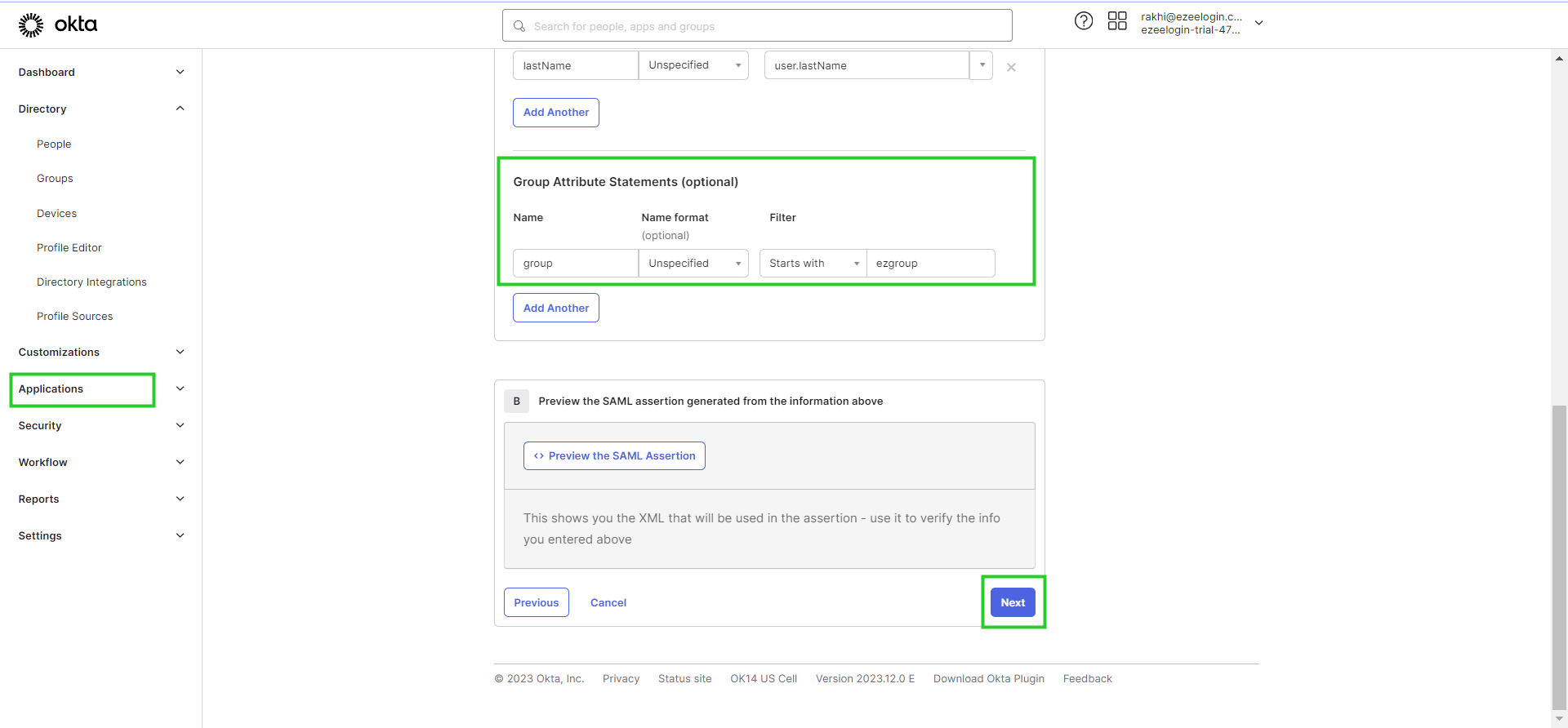Proceed with the Next button
This screenshot has height=728, width=1568.
click(1013, 602)
